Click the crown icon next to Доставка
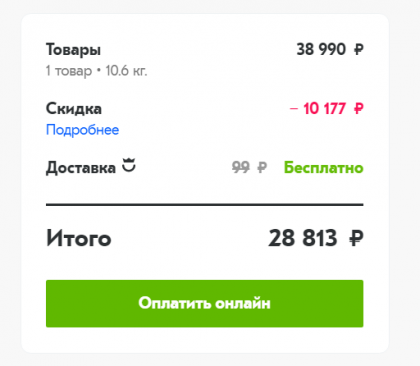Viewport: 420px width, 366px height. (129, 165)
